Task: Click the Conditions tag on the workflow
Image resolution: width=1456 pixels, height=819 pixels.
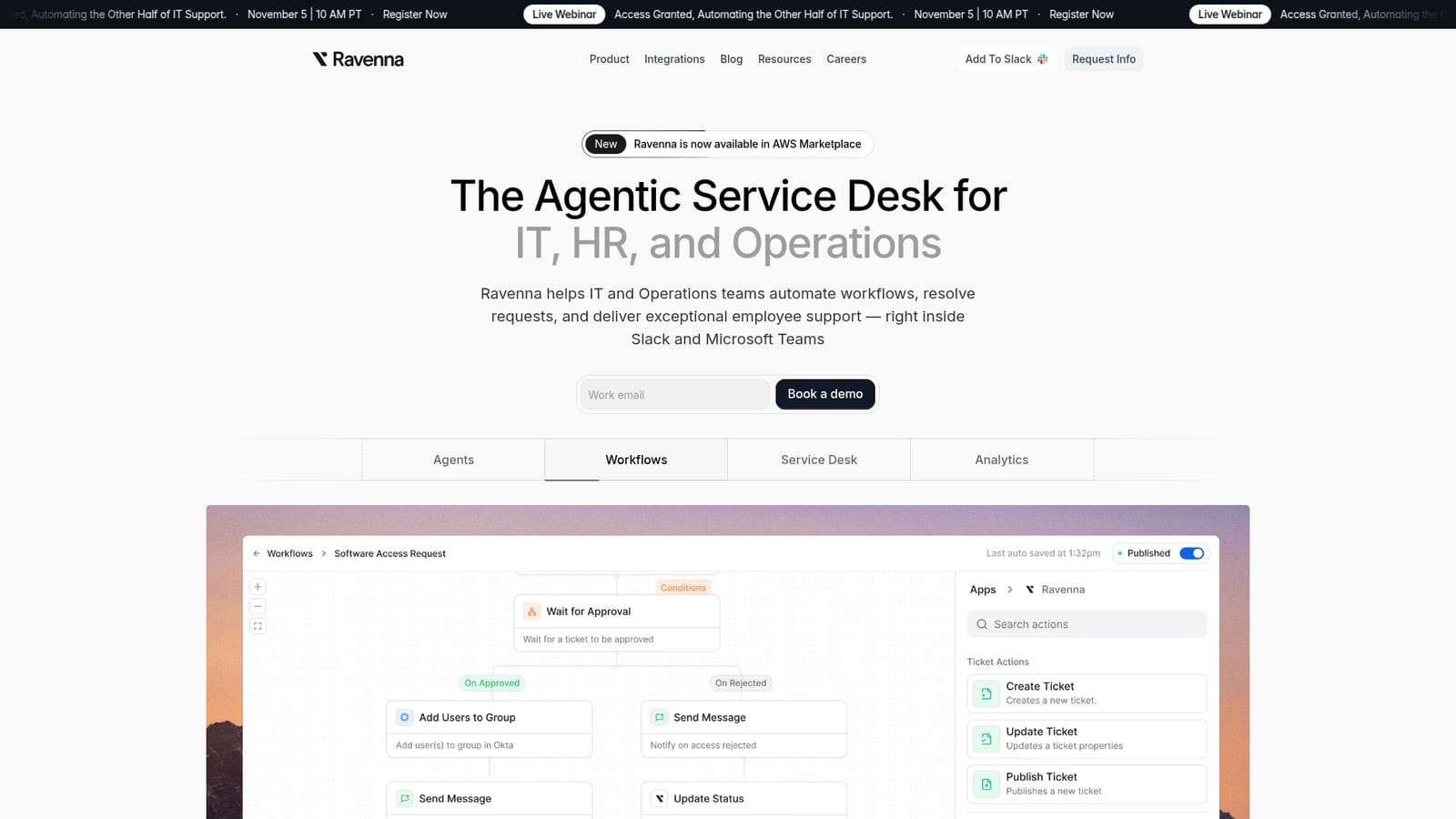Action: coord(683,588)
